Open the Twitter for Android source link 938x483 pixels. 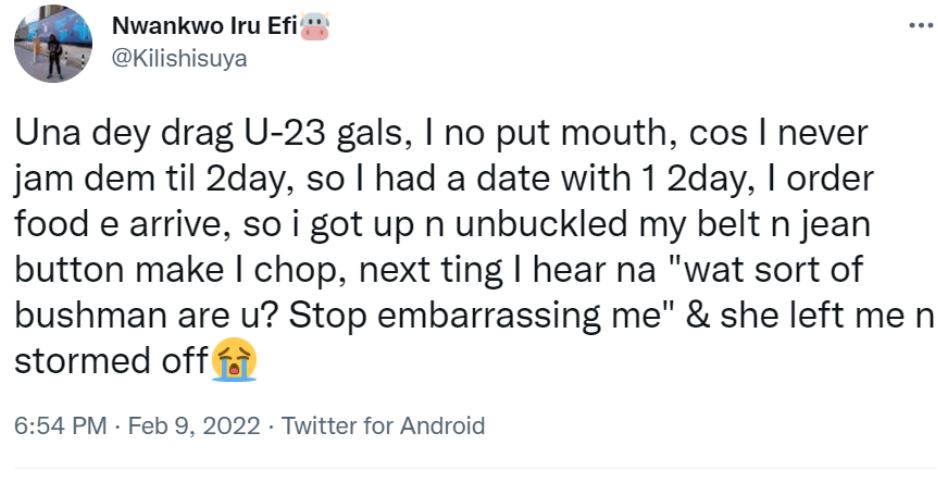[x=384, y=426]
